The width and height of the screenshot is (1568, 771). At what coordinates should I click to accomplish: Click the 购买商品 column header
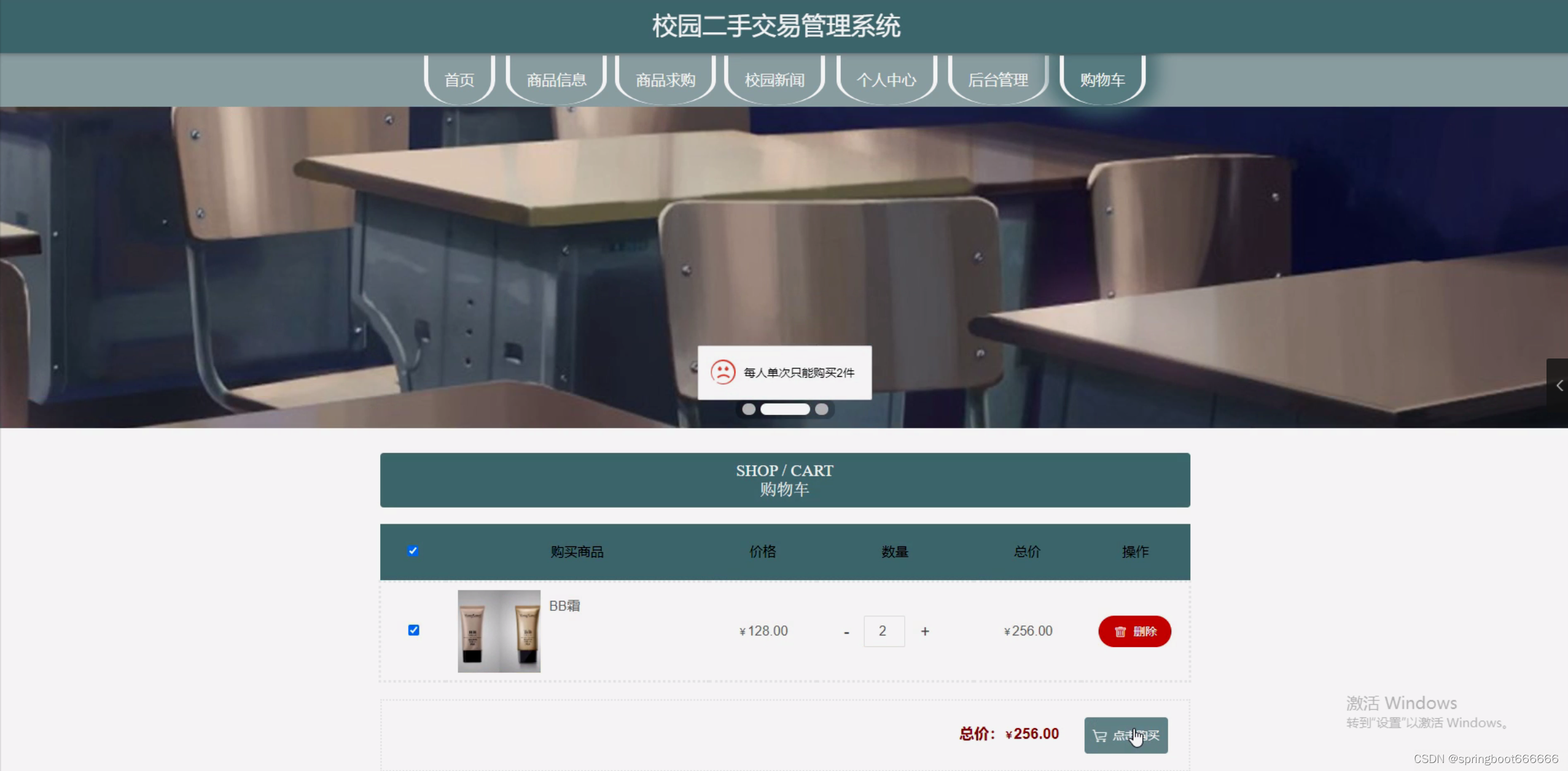click(x=577, y=552)
